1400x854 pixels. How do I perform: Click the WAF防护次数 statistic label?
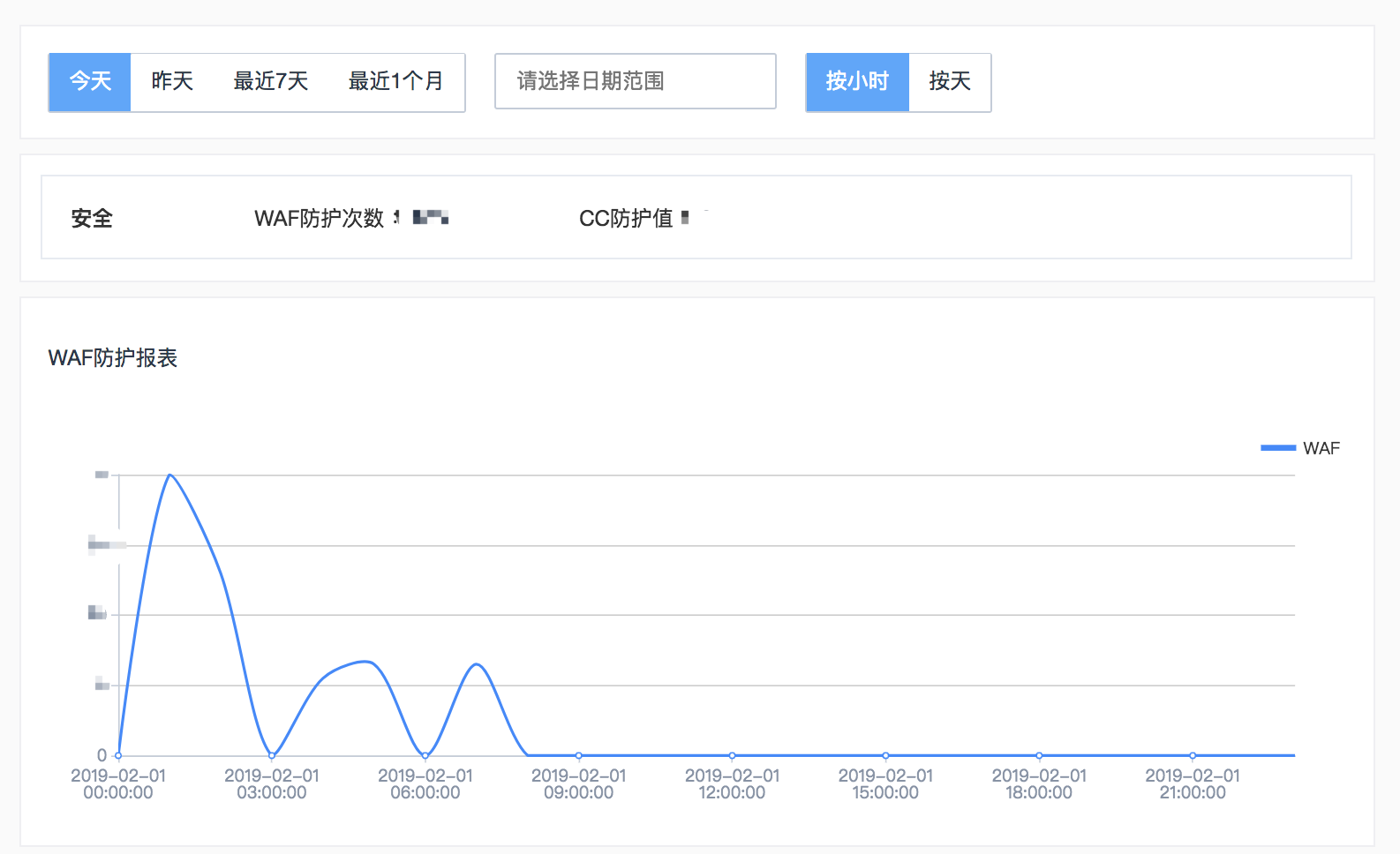click(319, 218)
